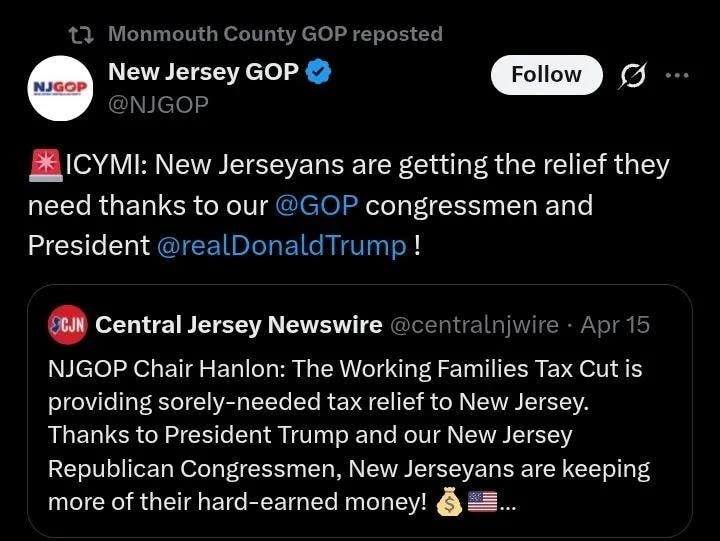Open Grok via the slashed circle icon
Viewport: 720px width, 541px height.
[634, 75]
